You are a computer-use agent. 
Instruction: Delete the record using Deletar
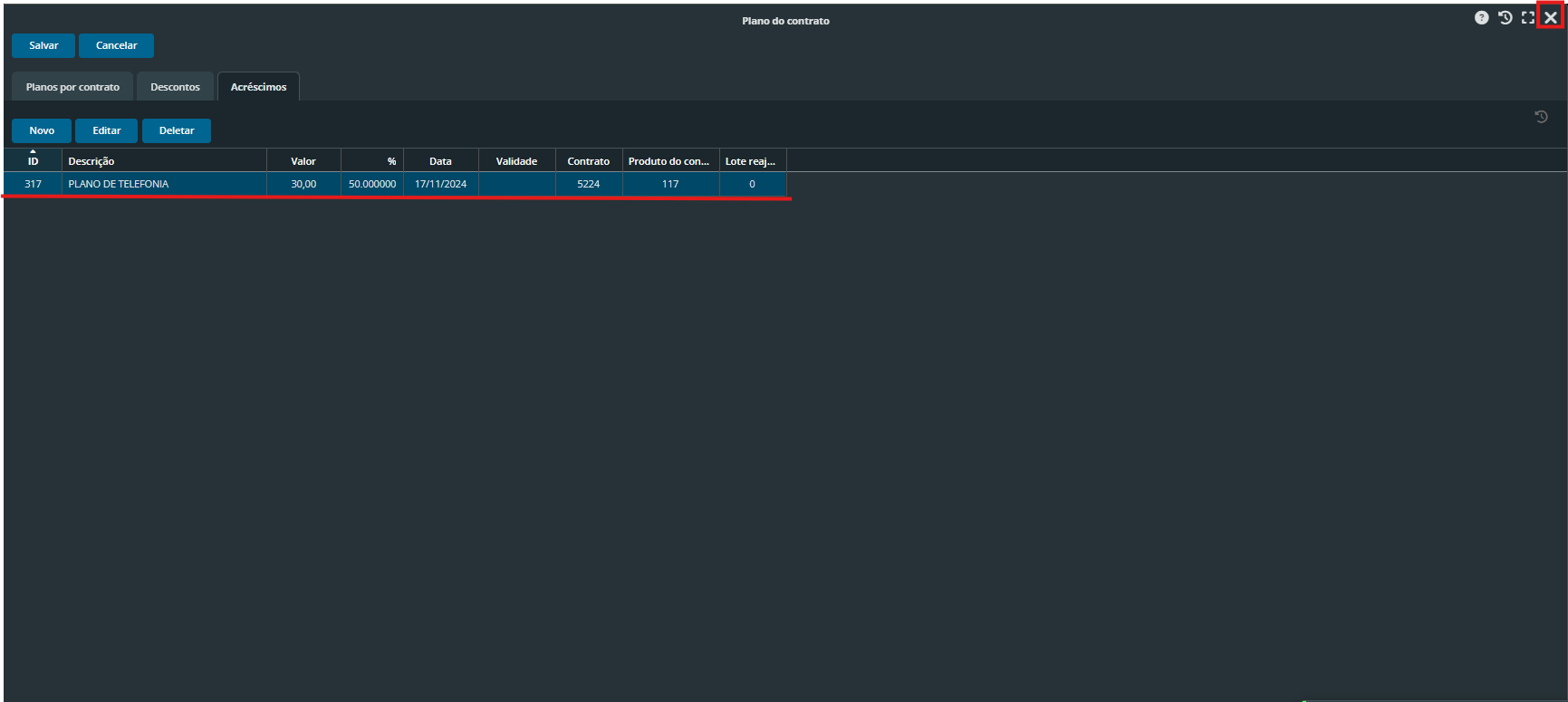177,130
